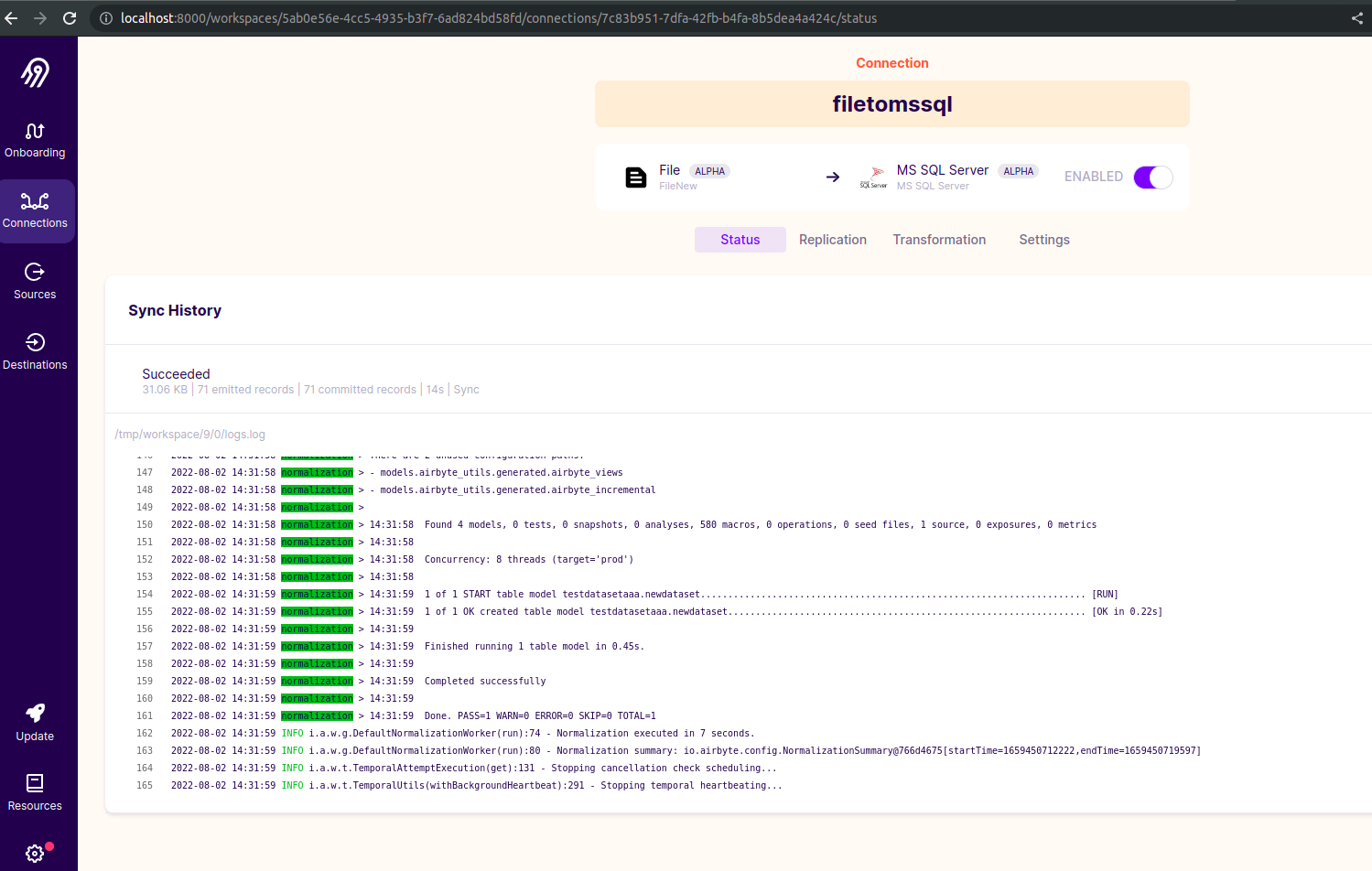Click the /tmp/workspace/9/0/logs.log path
Viewport: 1372px width, 871px height.
tap(190, 435)
